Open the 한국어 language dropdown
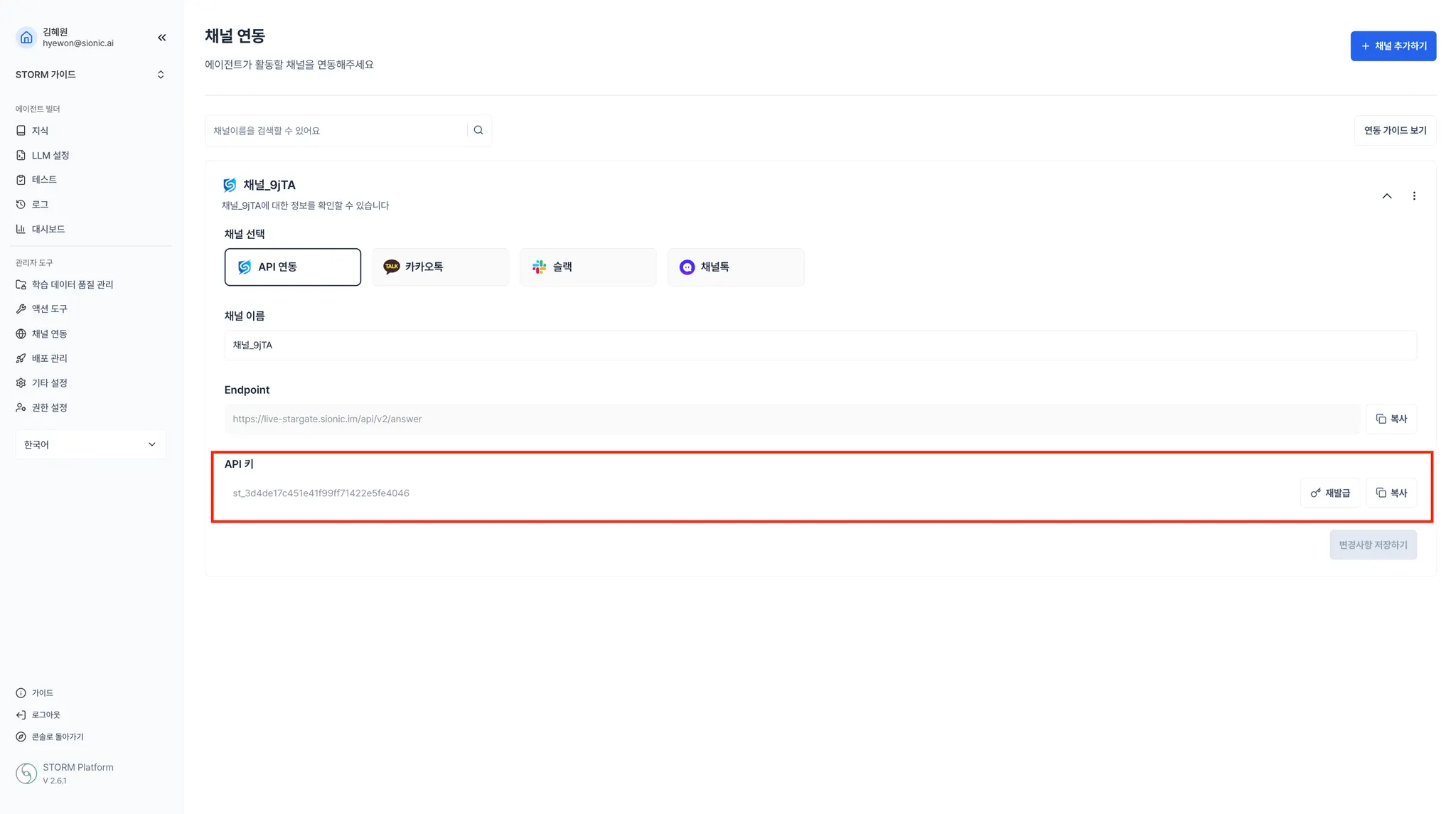 (90, 444)
